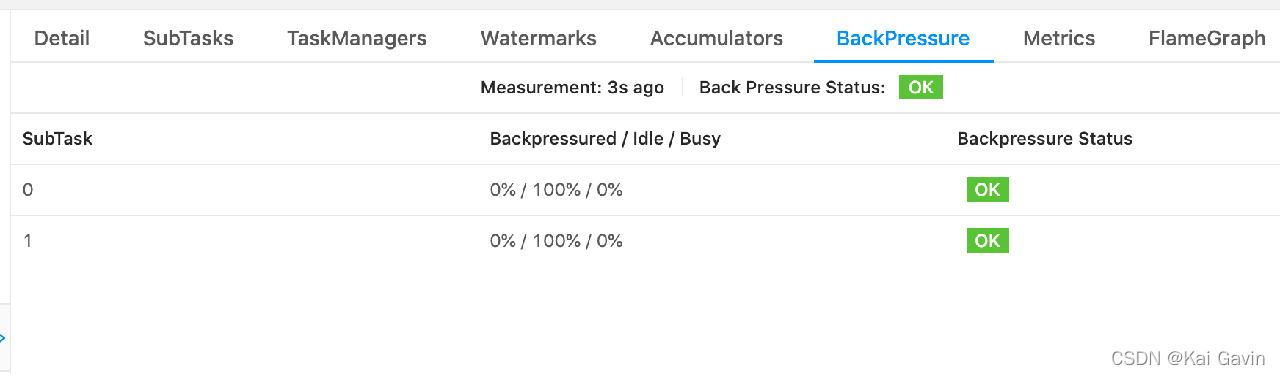Click SubTask 1's 0% / 100% / 0% value
The width and height of the screenshot is (1280, 375).
tap(556, 241)
